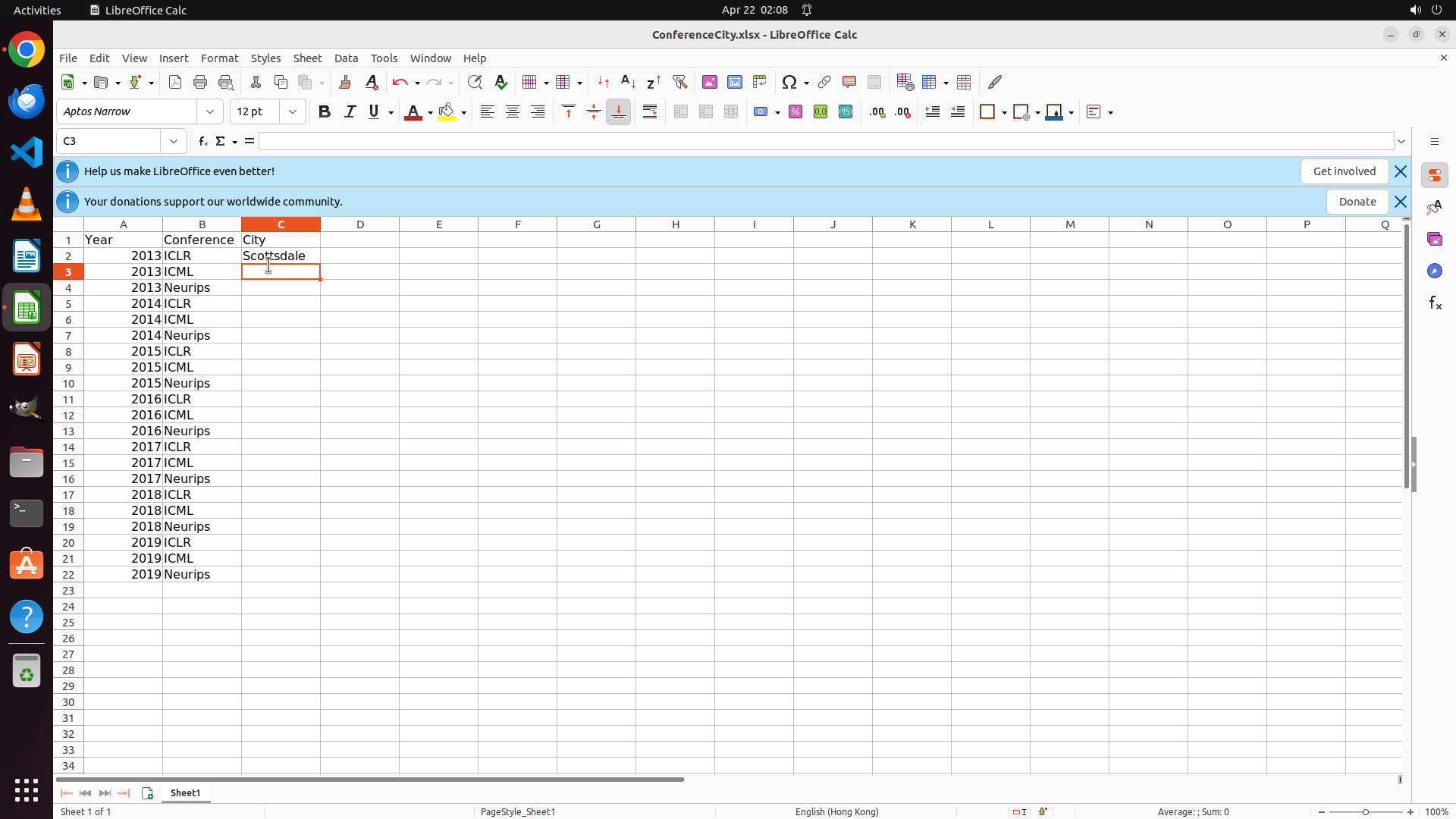The width and height of the screenshot is (1456, 819).
Task: Click the Sort Ascending icon
Action: coord(628,82)
